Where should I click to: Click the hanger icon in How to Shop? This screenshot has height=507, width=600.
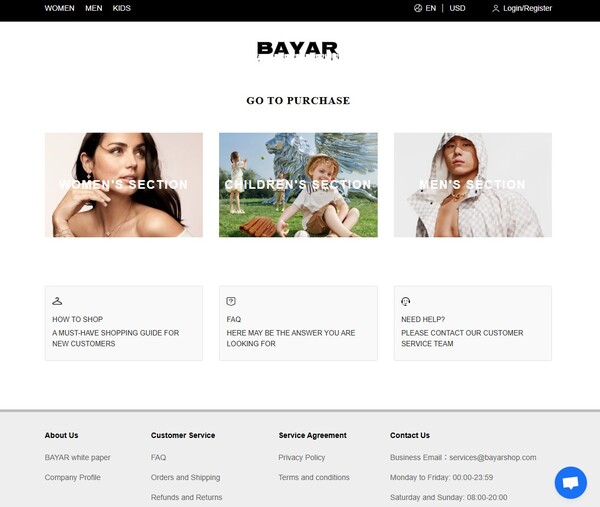point(57,301)
